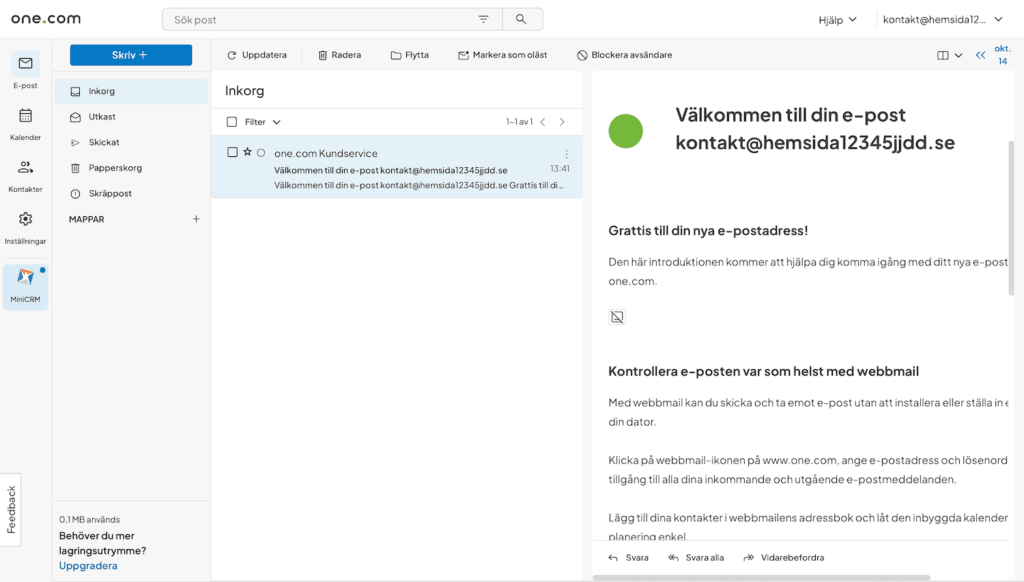Click the 1–1 av 1 page counter

tap(519, 122)
